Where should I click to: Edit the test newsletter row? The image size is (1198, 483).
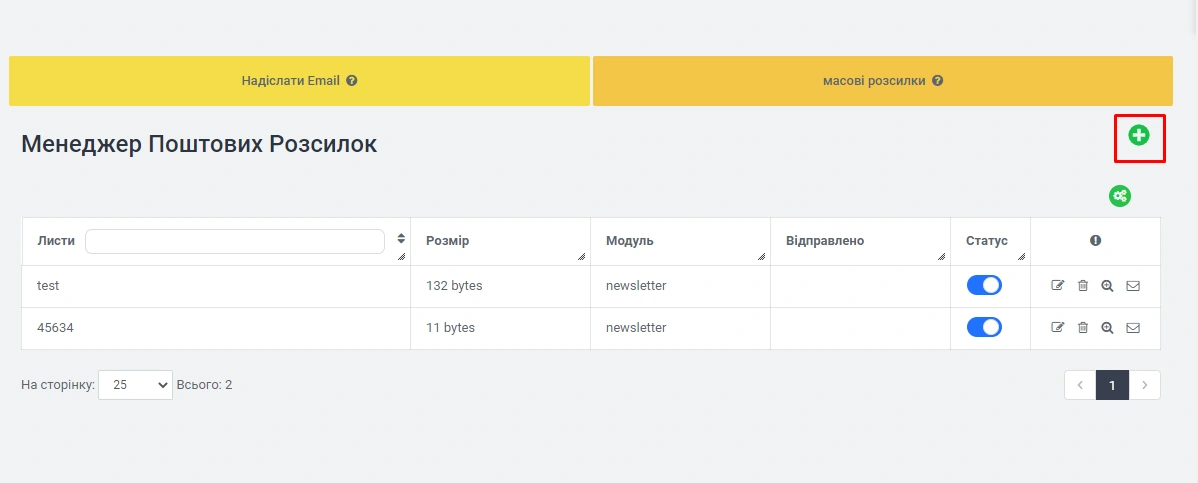point(1058,286)
